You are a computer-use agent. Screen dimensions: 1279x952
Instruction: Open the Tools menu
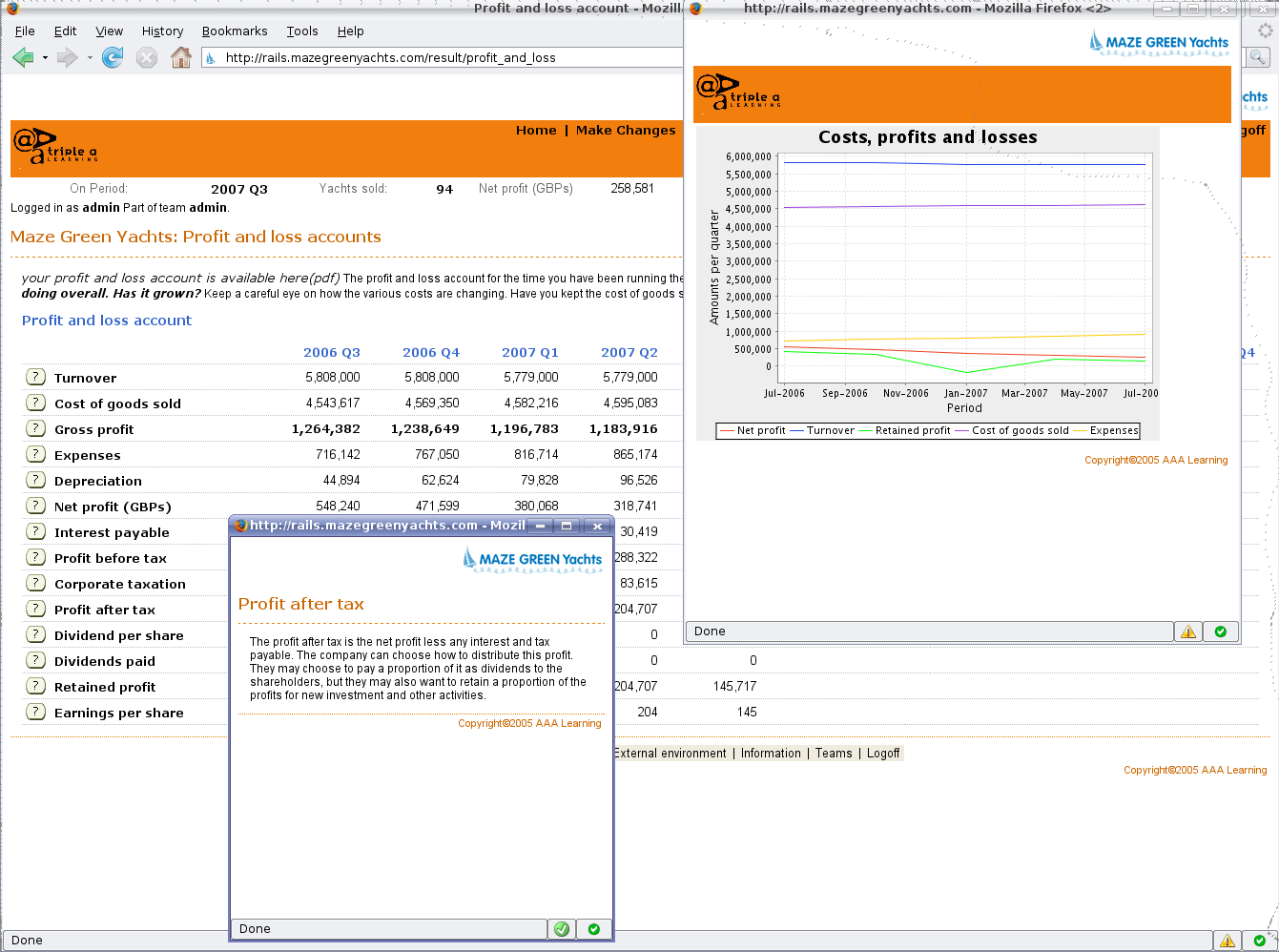[x=302, y=31]
